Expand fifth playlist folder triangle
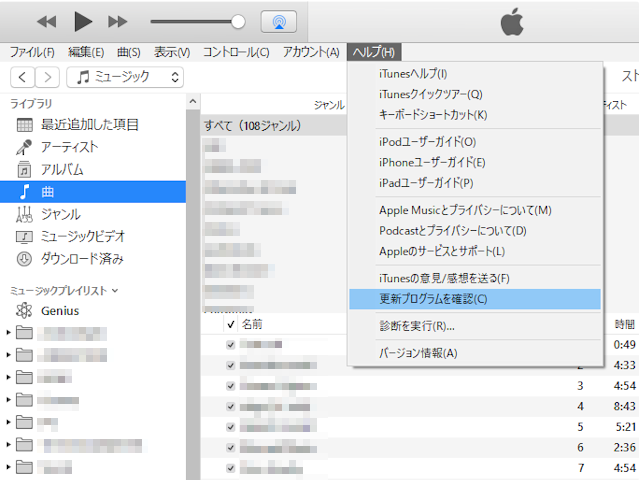Screen dimensions: 641x480 point(8,422)
